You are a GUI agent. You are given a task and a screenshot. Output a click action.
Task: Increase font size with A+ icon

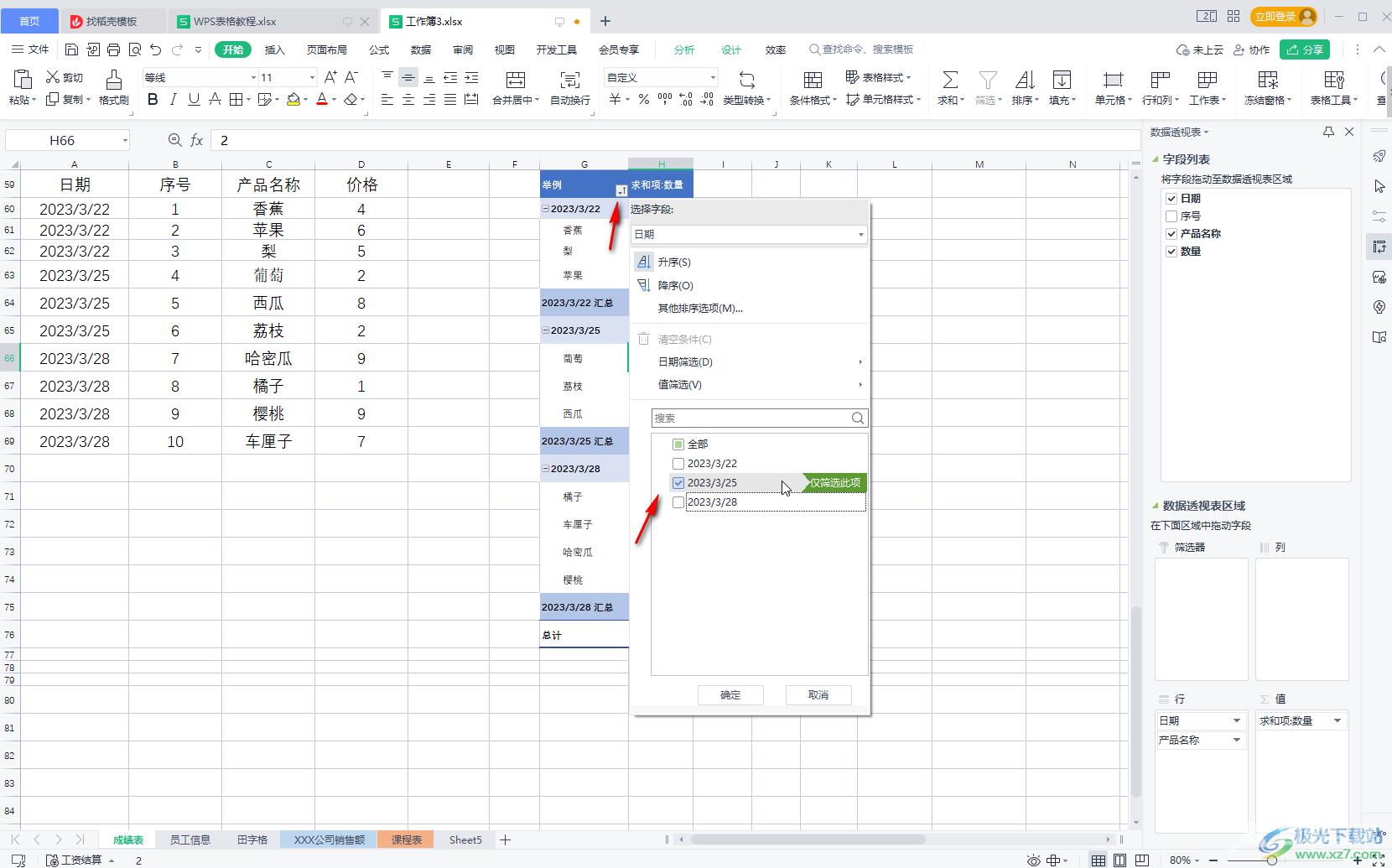point(330,77)
